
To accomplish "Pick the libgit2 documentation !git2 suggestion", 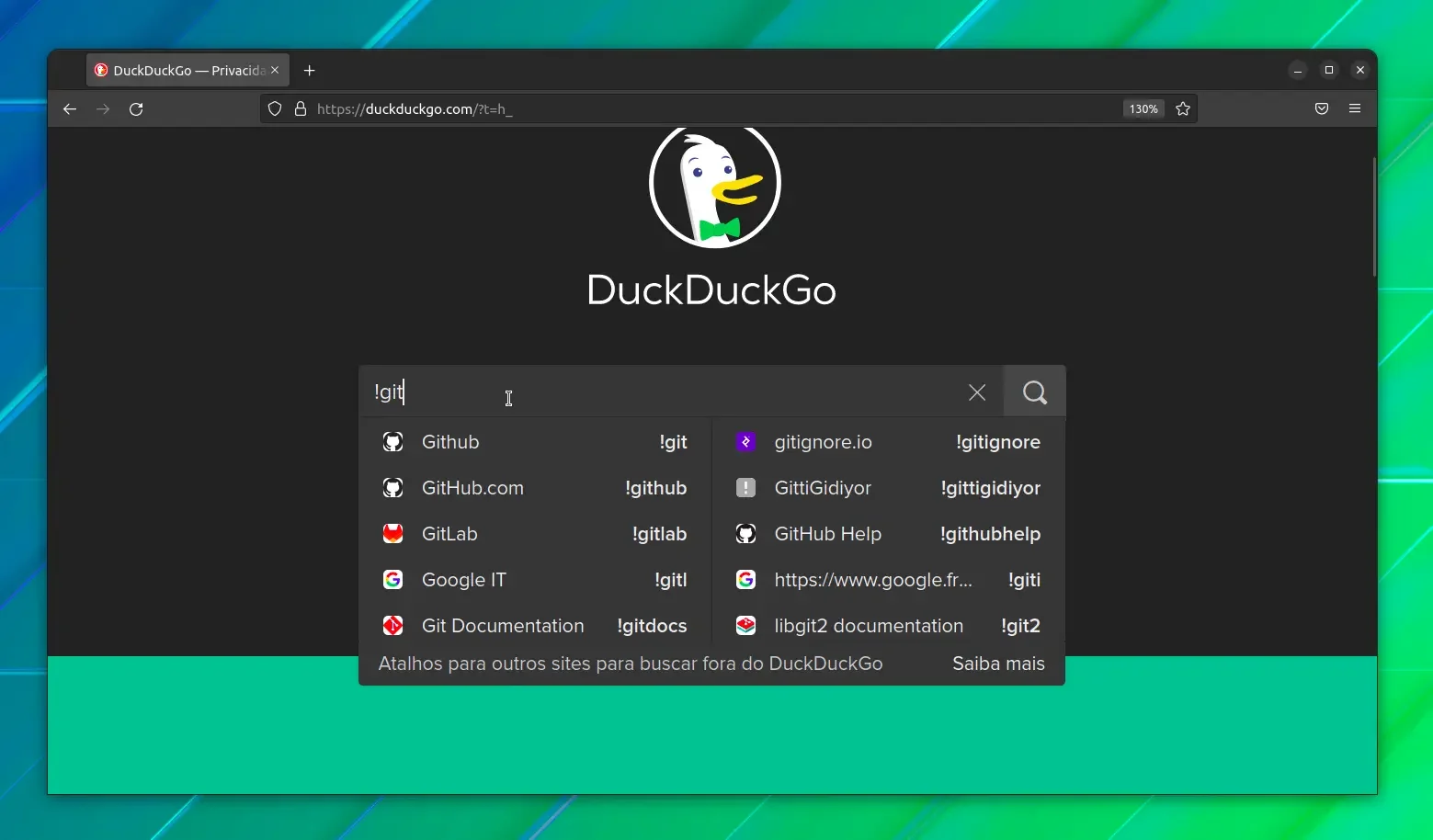I will (x=888, y=626).
